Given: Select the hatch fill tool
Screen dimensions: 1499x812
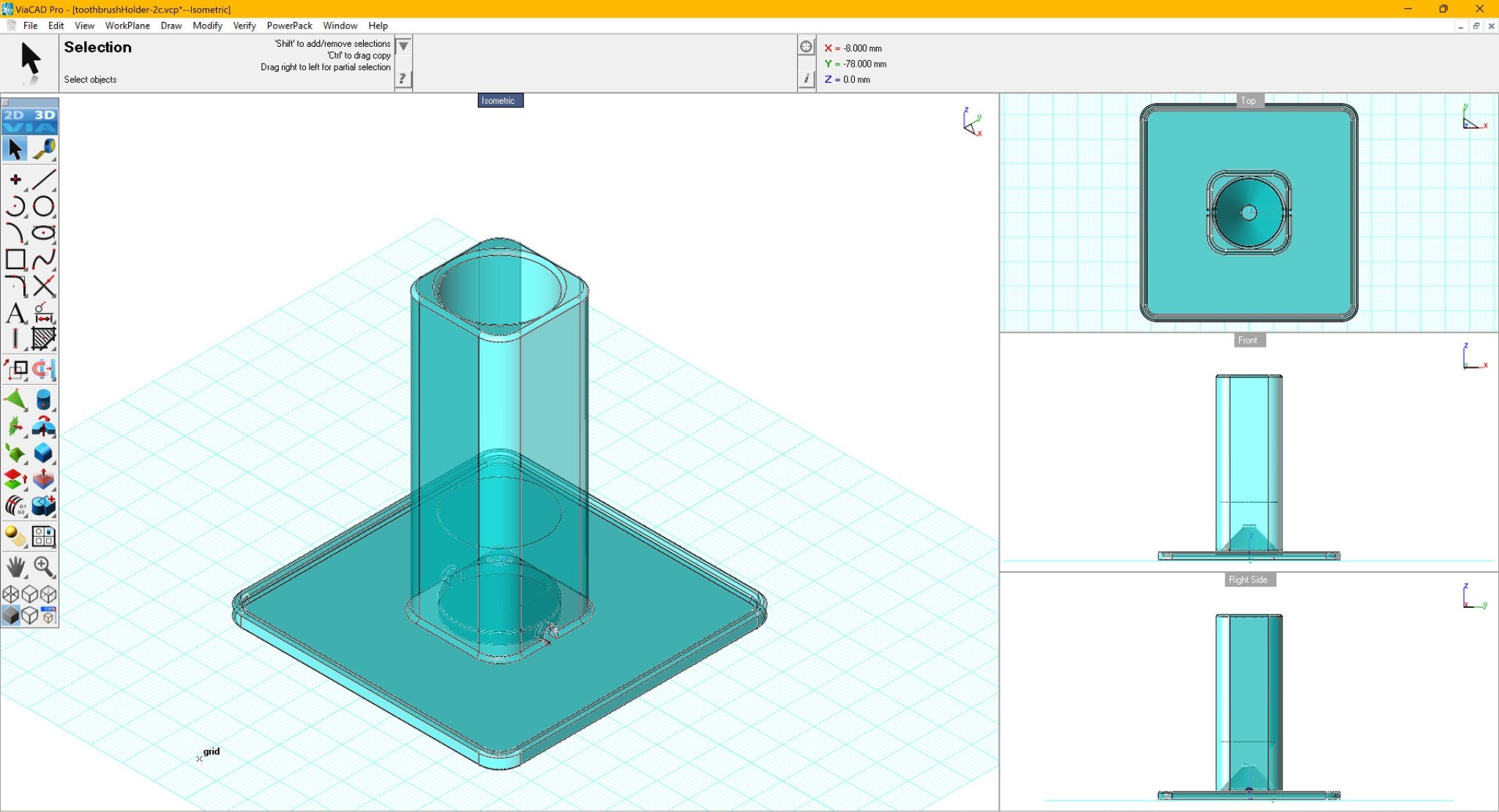Looking at the screenshot, I should (44, 339).
